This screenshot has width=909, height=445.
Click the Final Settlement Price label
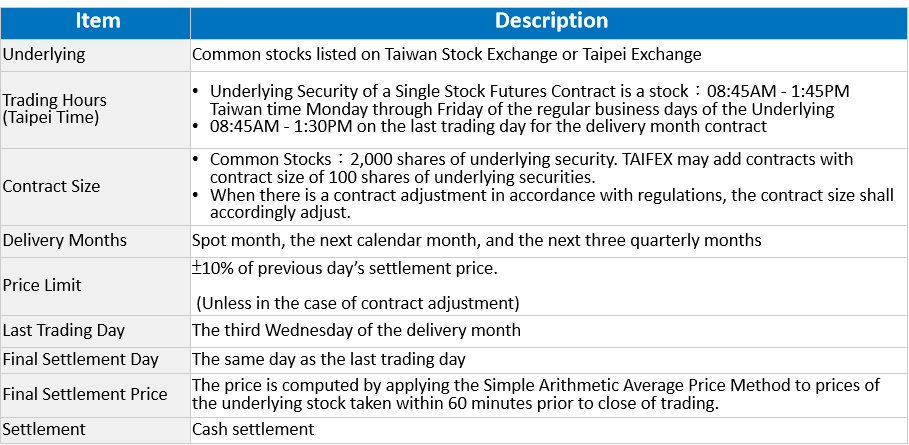85,395
